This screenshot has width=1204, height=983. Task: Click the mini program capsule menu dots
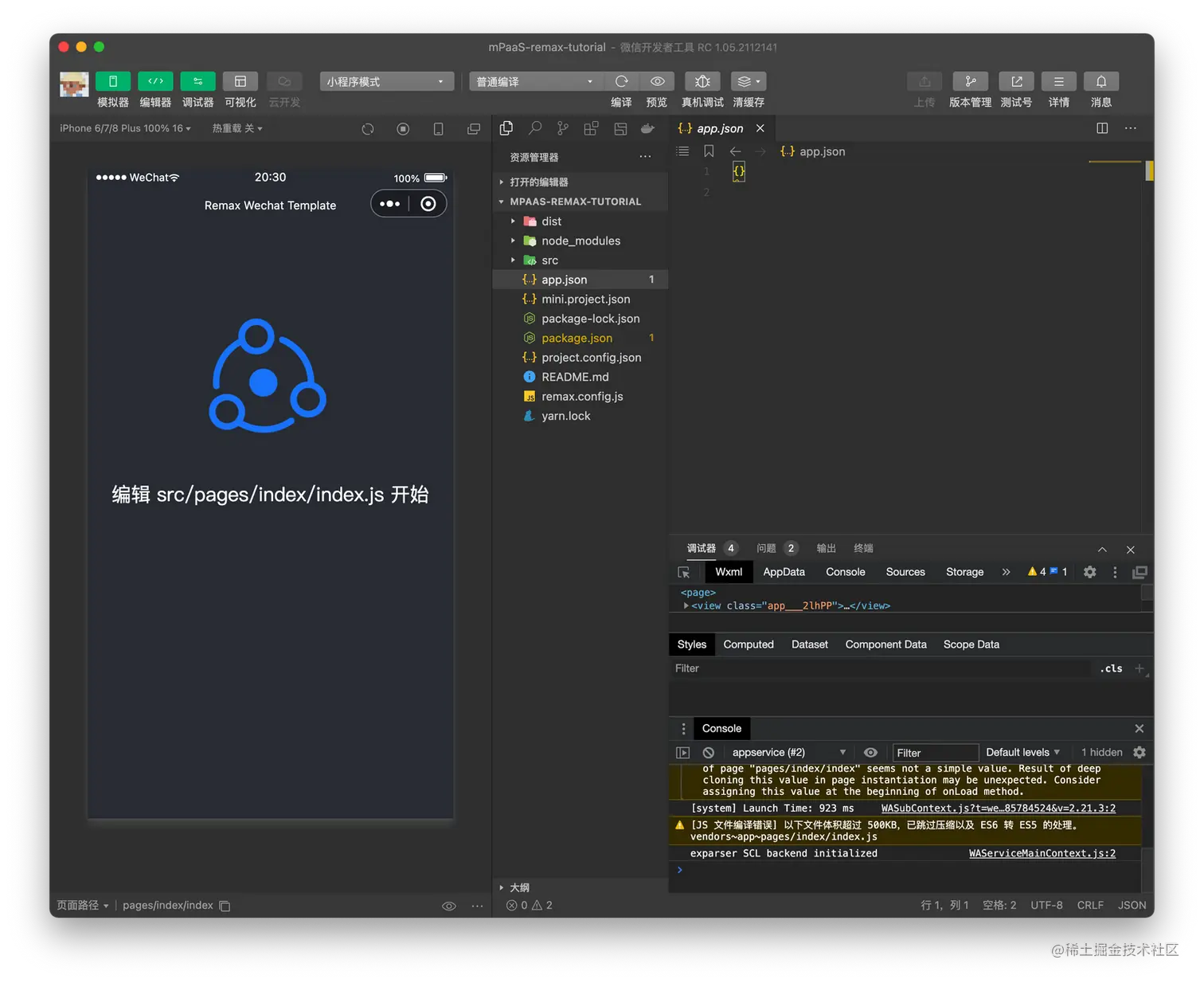(390, 204)
